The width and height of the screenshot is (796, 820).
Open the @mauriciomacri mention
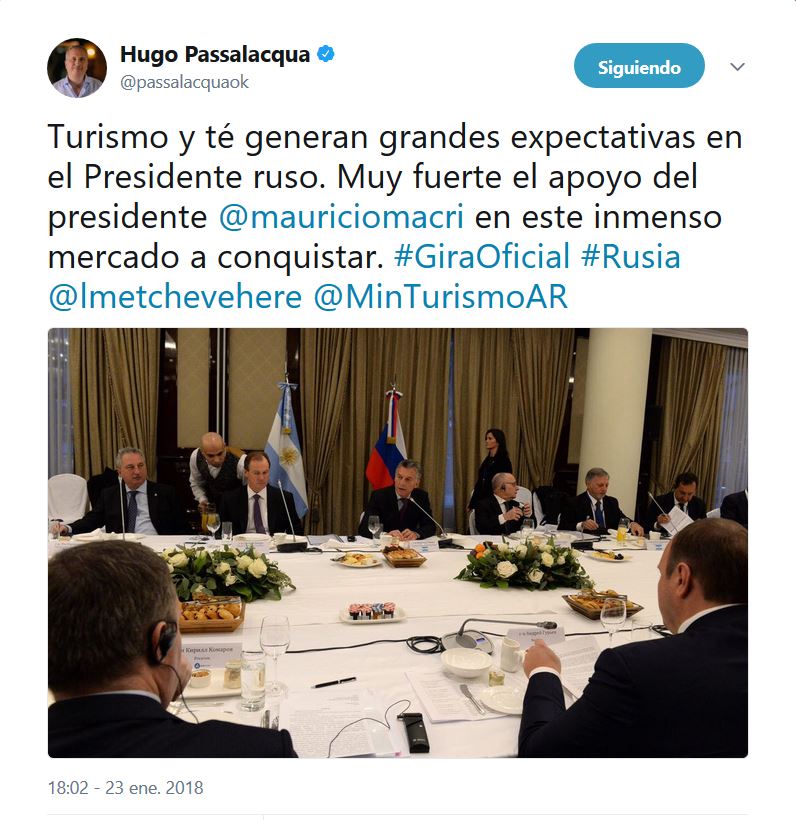(x=342, y=217)
